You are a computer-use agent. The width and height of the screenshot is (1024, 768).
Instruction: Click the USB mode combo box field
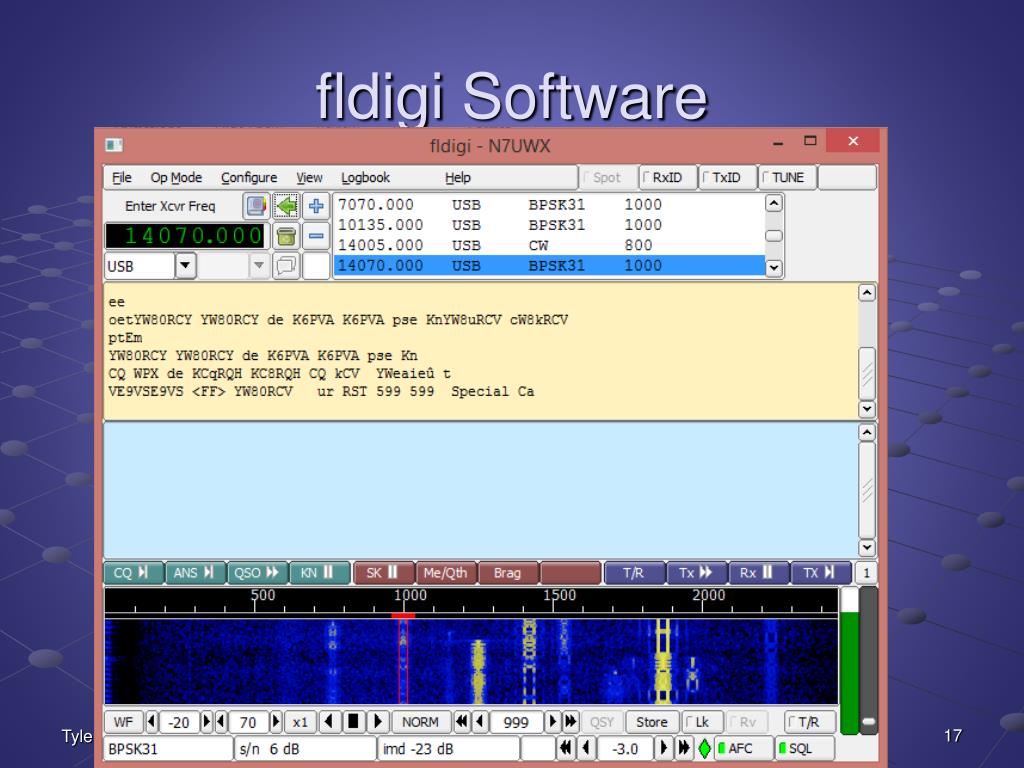pyautogui.click(x=140, y=266)
